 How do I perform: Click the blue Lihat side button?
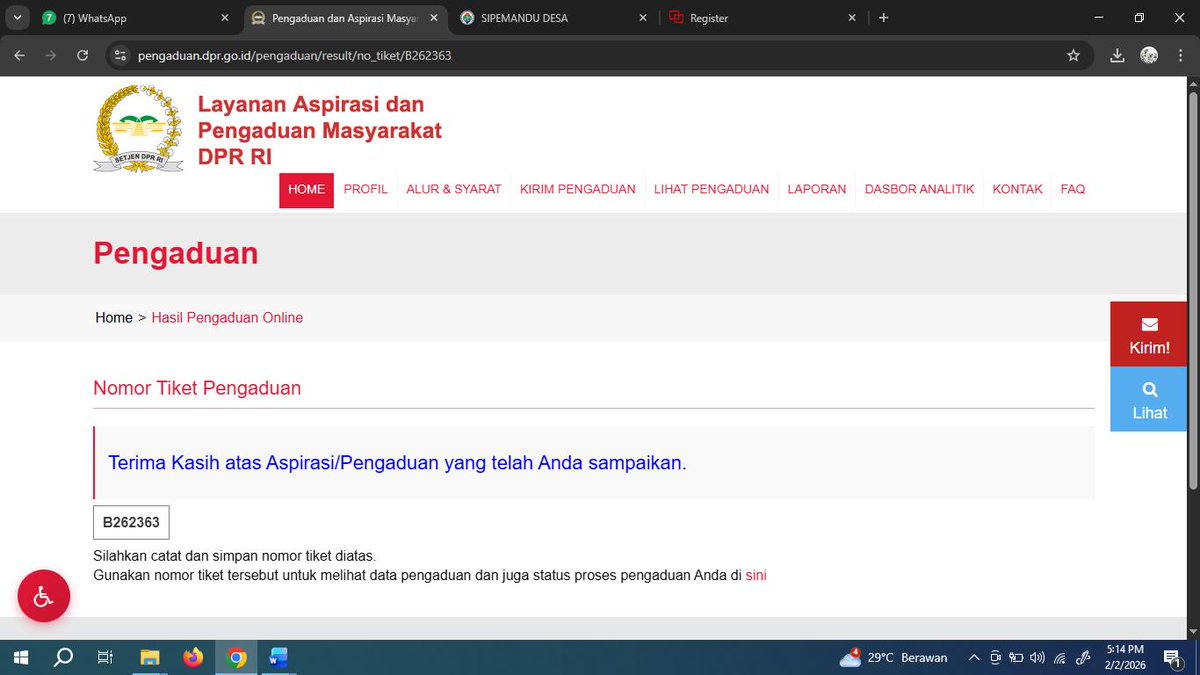(x=1149, y=400)
